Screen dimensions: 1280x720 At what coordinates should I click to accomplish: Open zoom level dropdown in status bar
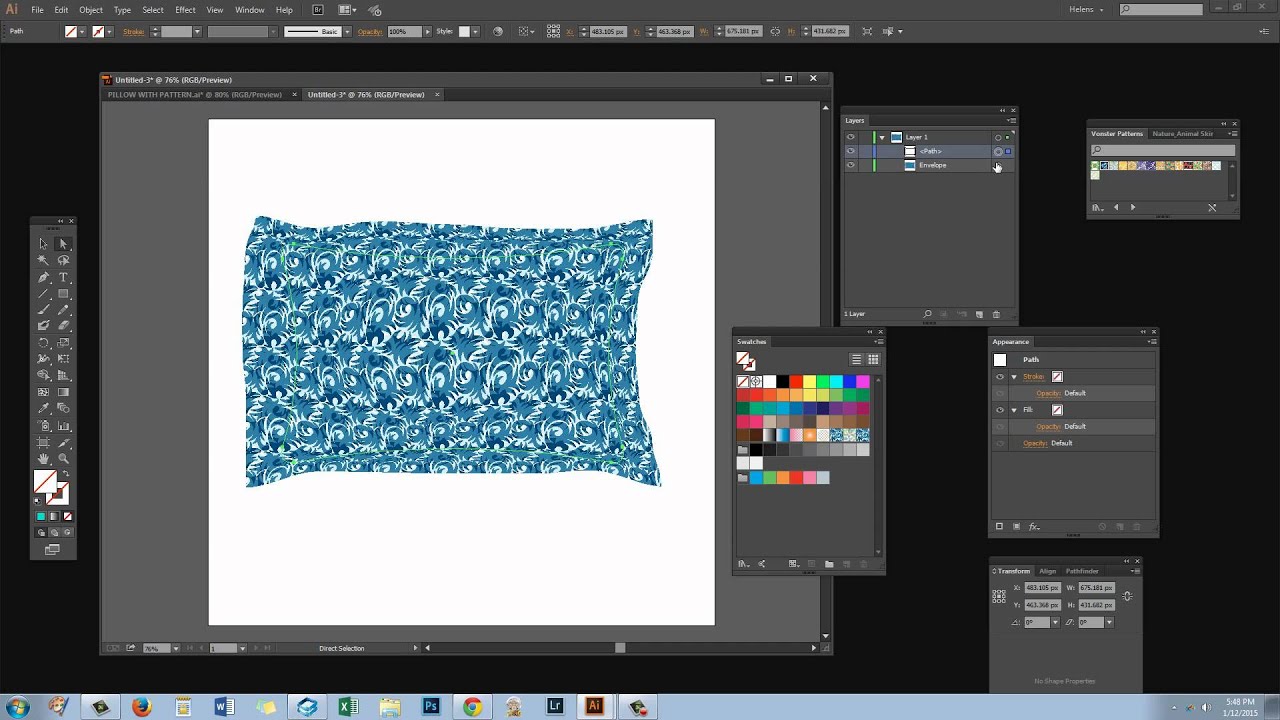[x=176, y=648]
